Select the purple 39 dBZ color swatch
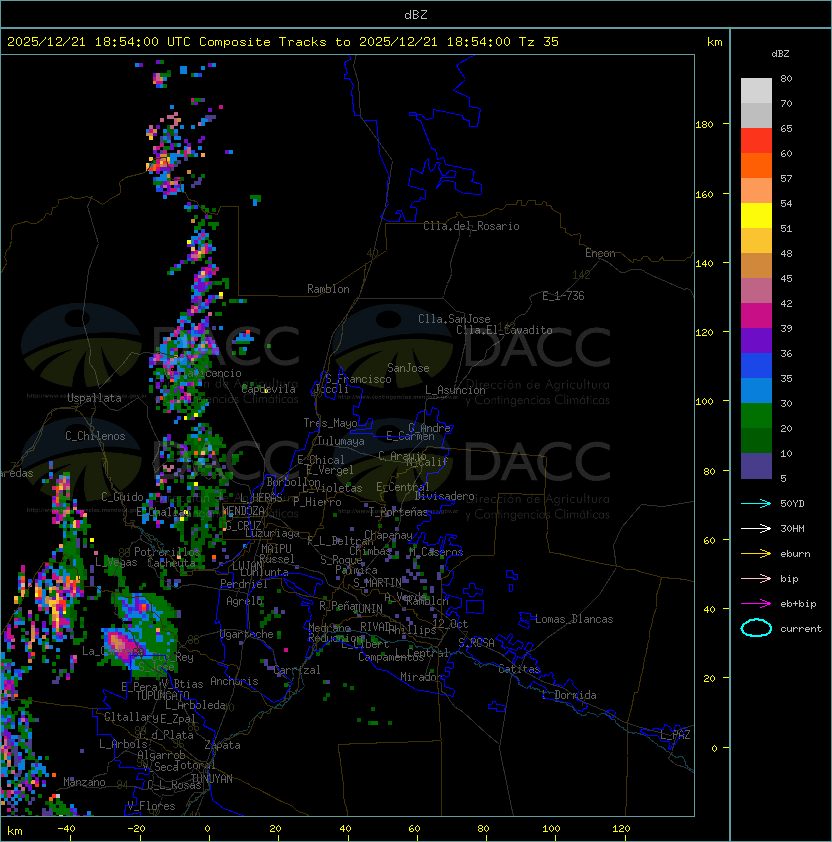 (756, 340)
